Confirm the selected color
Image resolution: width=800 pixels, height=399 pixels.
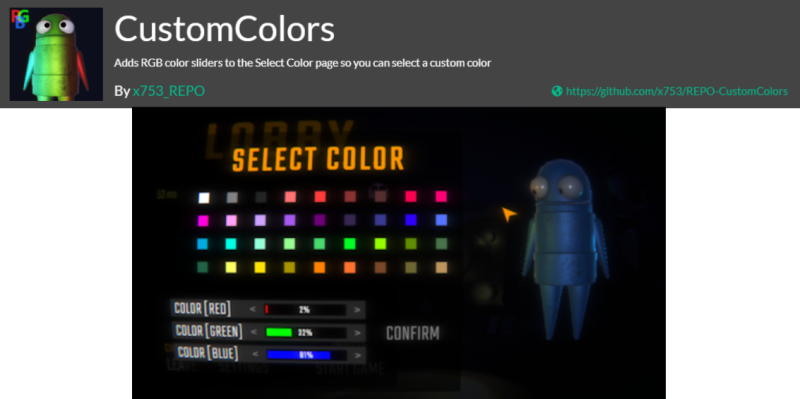[x=413, y=333]
